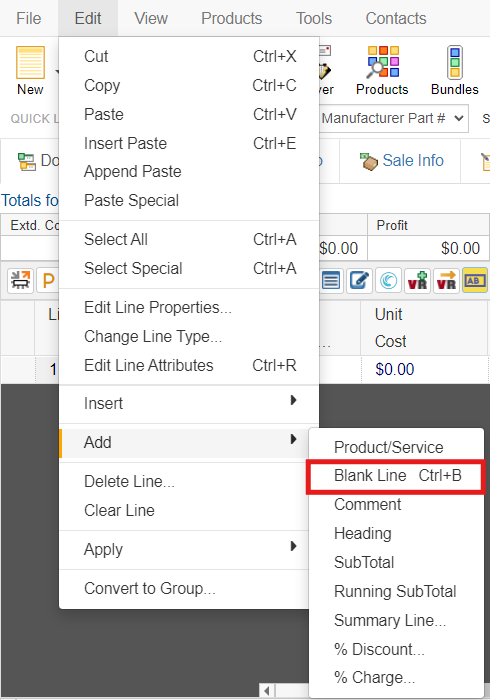This screenshot has height=700, width=490.
Task: Open the Products lookup icon
Action: pyautogui.click(x=383, y=62)
